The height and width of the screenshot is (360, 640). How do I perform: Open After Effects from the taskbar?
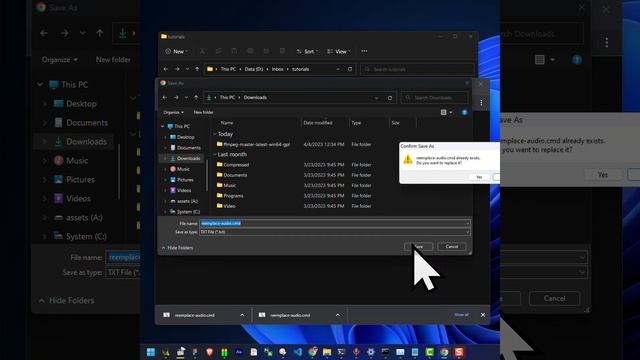(x=239, y=352)
